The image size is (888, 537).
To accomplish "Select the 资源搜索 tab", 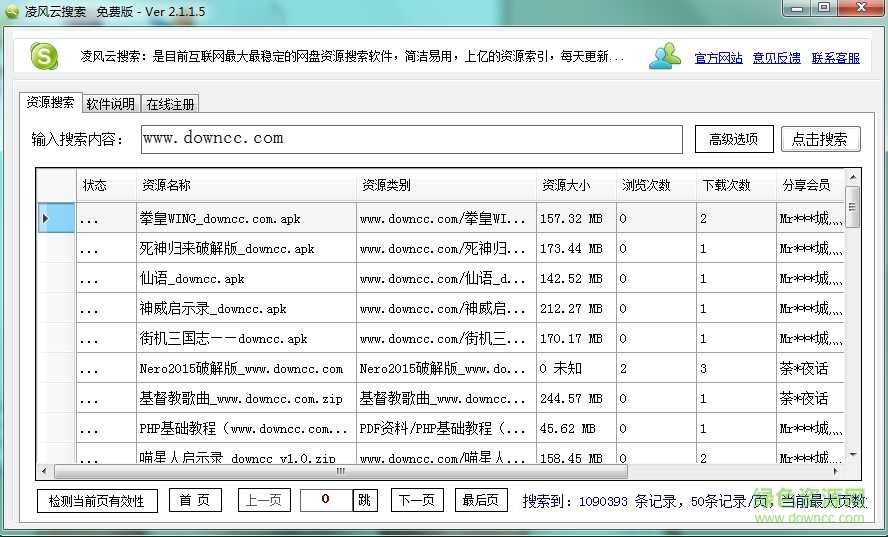I will tap(50, 103).
